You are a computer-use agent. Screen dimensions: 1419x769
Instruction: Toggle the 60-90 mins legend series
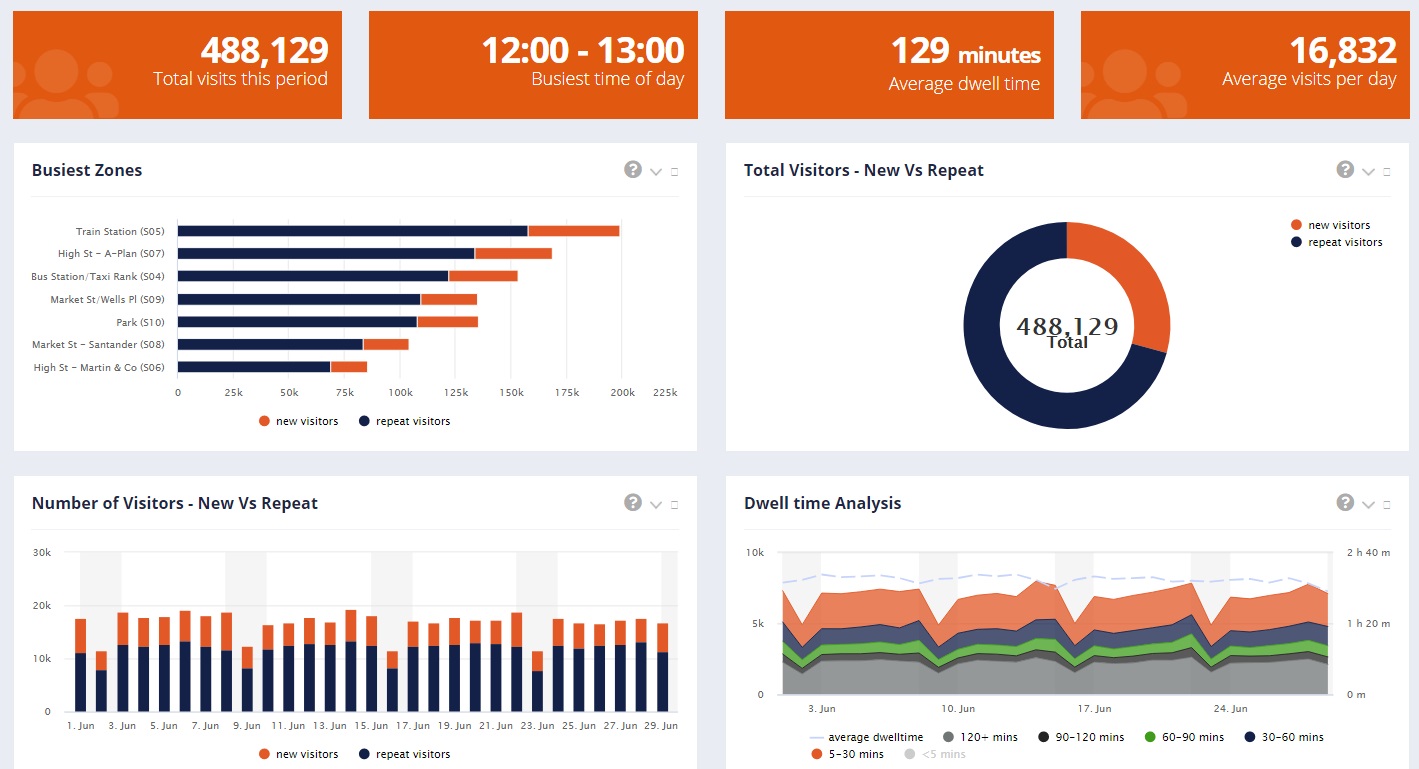(x=1184, y=737)
